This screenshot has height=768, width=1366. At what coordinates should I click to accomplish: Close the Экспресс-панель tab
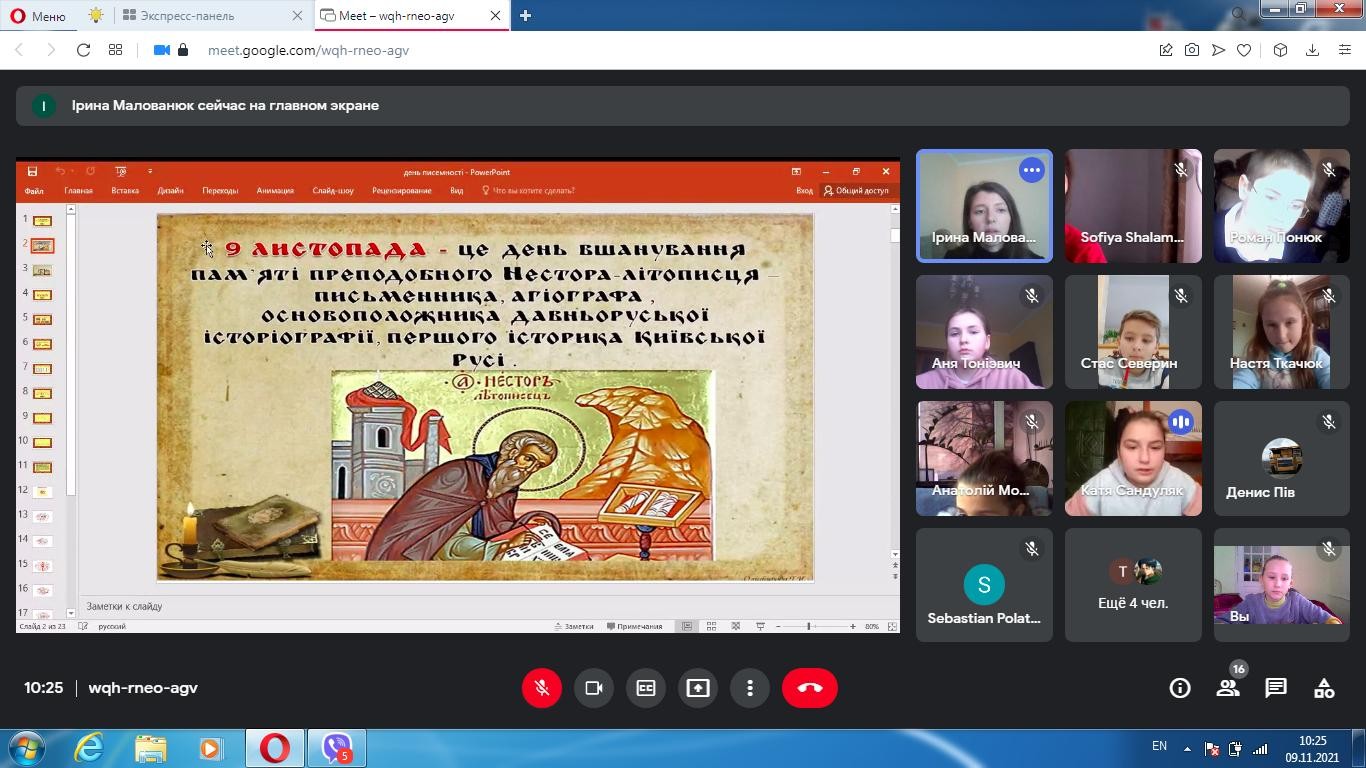coord(297,16)
